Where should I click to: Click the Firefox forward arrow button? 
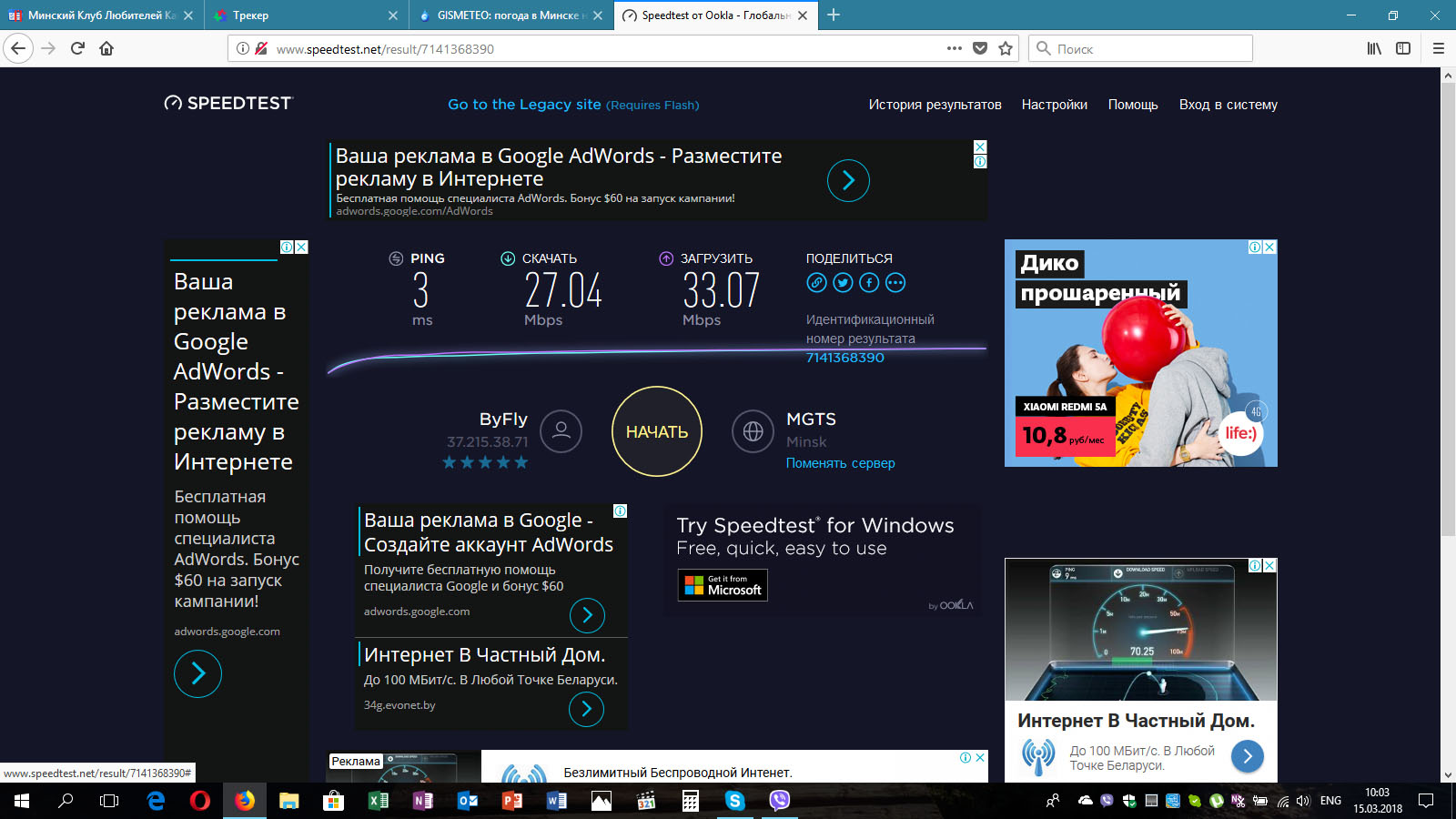(49, 48)
